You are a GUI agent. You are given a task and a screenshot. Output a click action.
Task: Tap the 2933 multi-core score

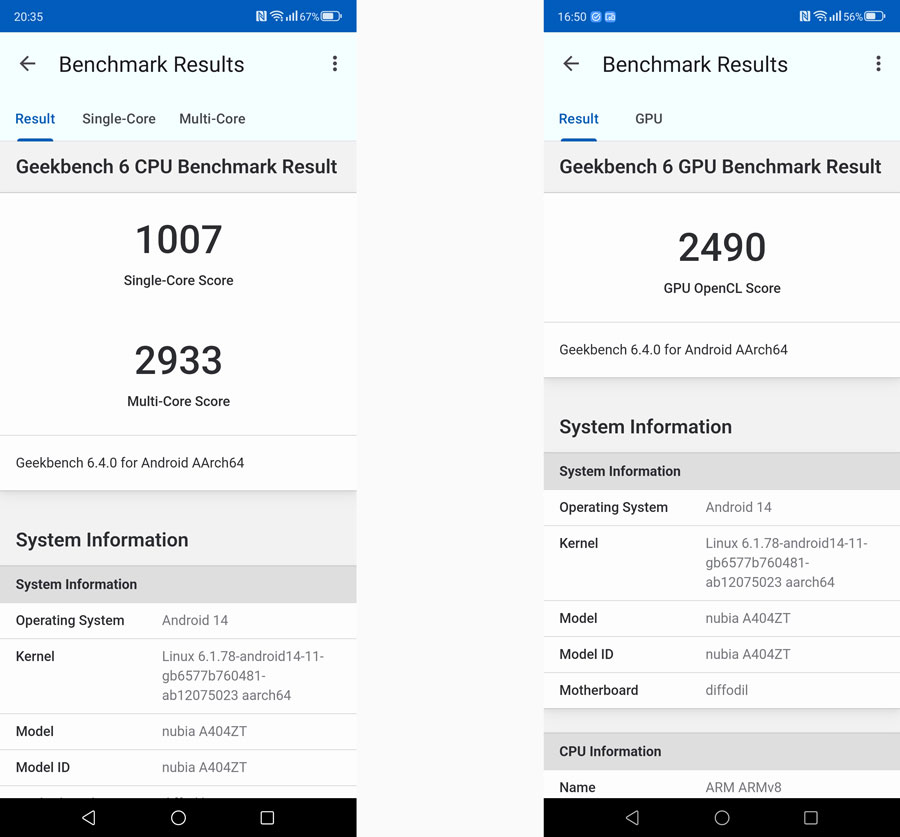pos(179,360)
